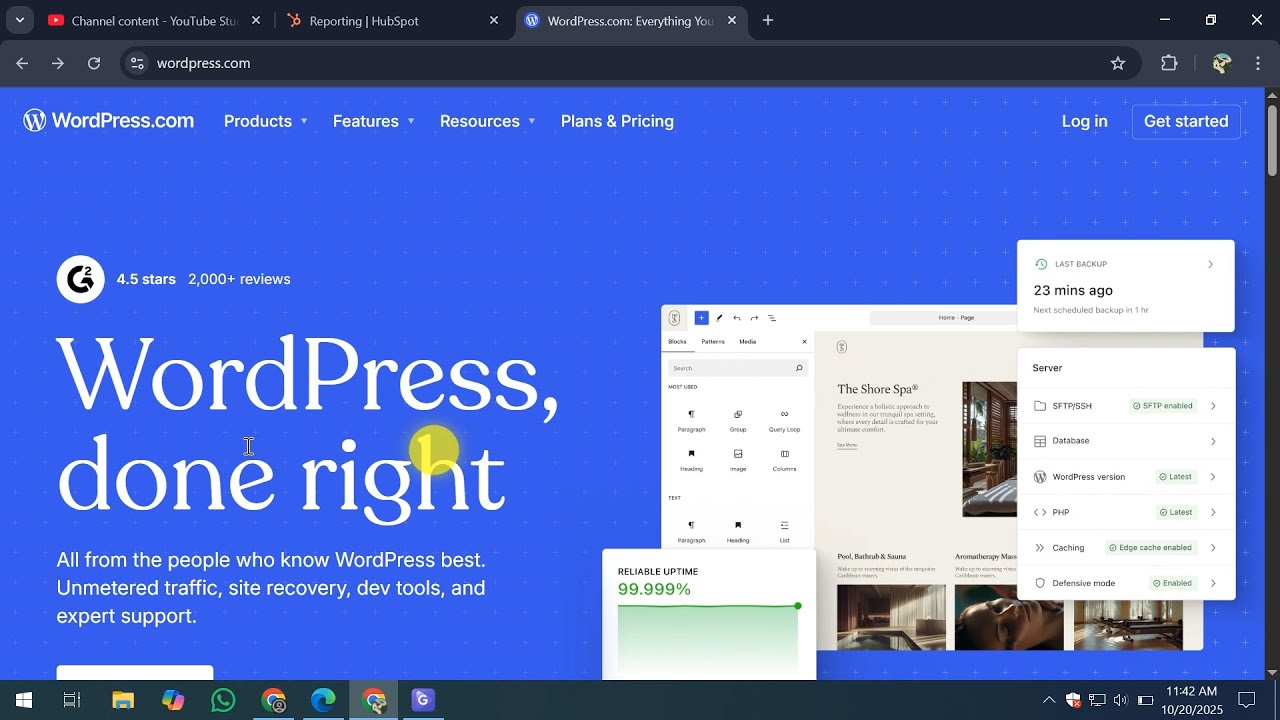The image size is (1280, 720).
Task: Select the WordPress.com browser tab
Action: (631, 20)
